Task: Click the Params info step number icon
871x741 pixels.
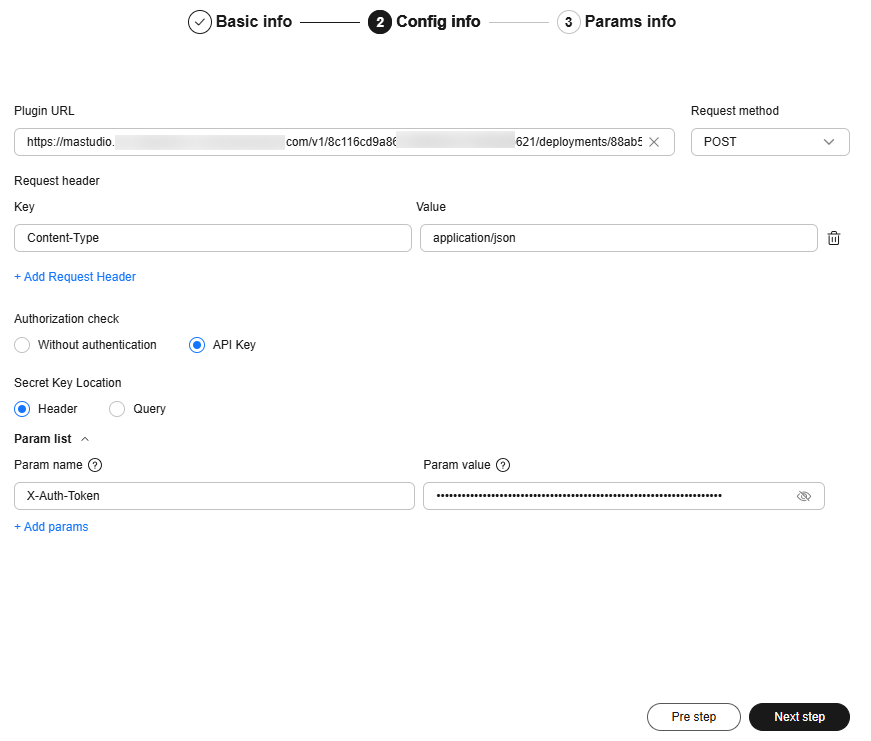Action: coord(568,22)
